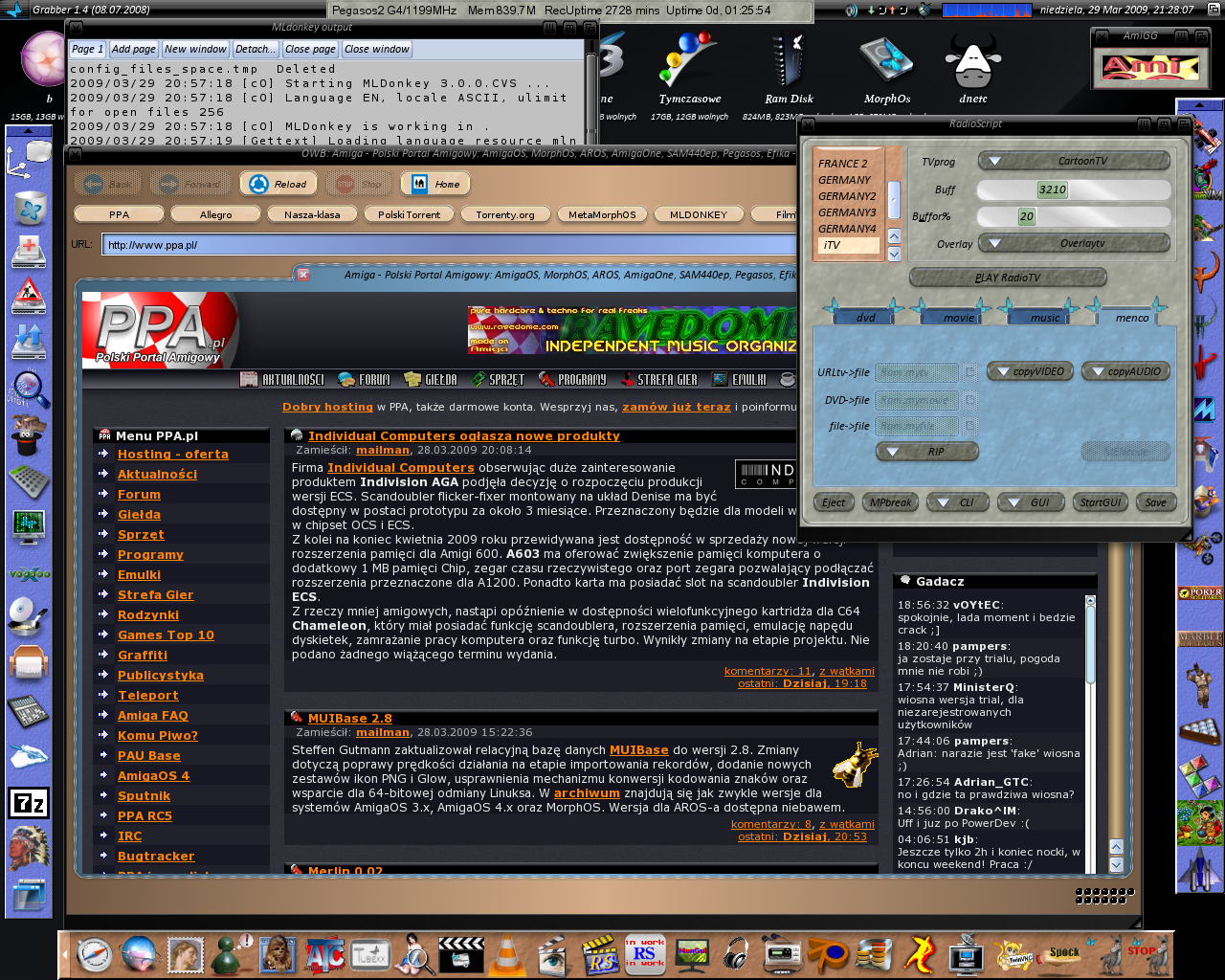The image size is (1225, 980).
Task: Click the Home button in OWB browser
Action: click(x=434, y=184)
